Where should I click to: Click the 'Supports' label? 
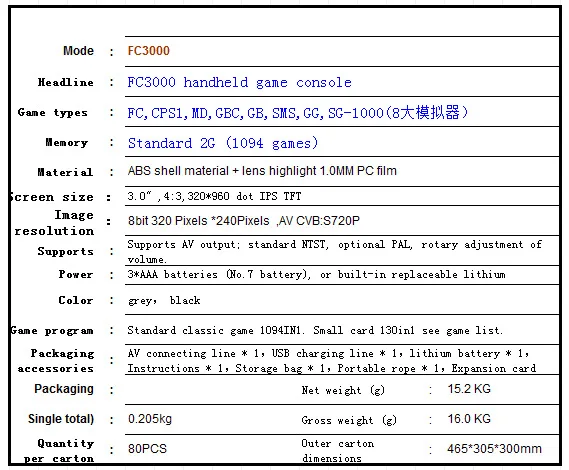pos(66,251)
